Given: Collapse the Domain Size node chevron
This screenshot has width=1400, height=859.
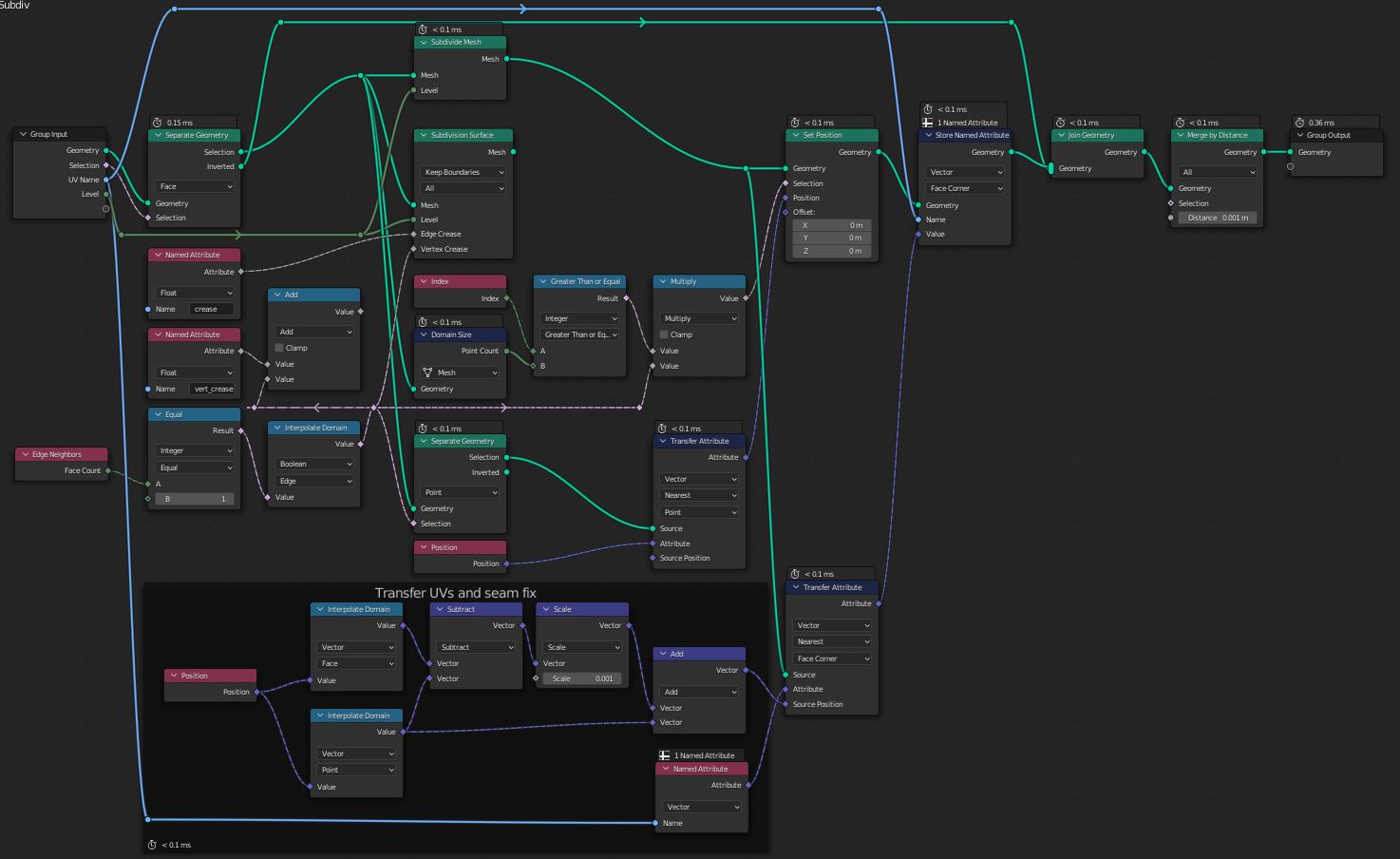Looking at the screenshot, I should point(424,334).
